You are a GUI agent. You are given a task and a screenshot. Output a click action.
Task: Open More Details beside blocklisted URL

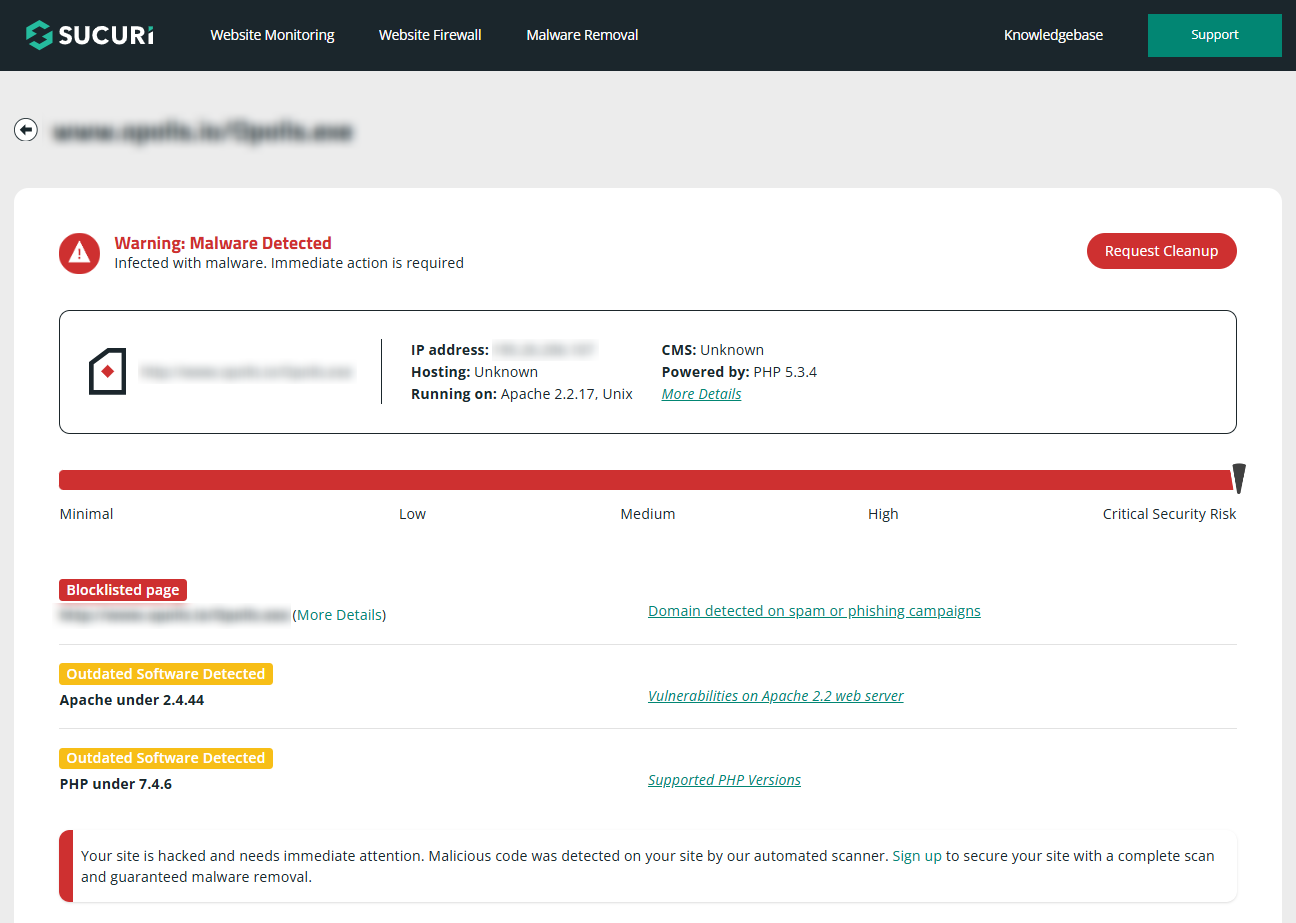(339, 615)
